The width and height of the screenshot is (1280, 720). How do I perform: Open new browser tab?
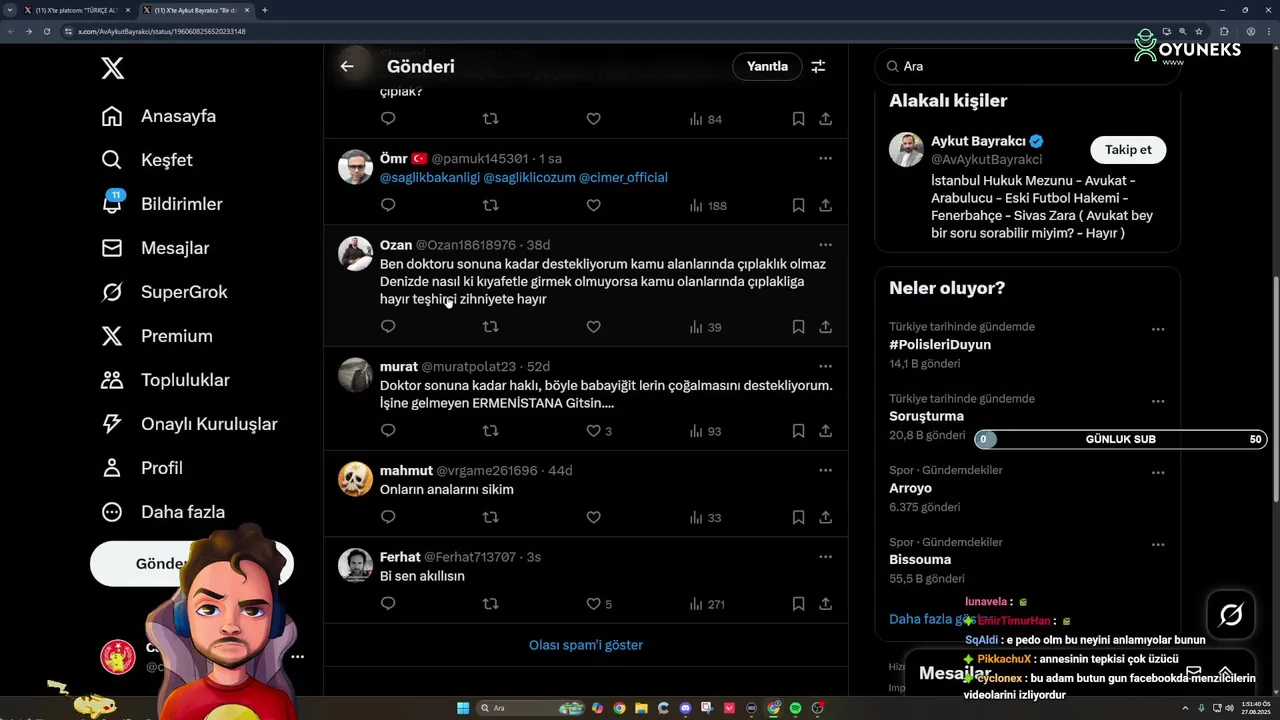point(264,10)
